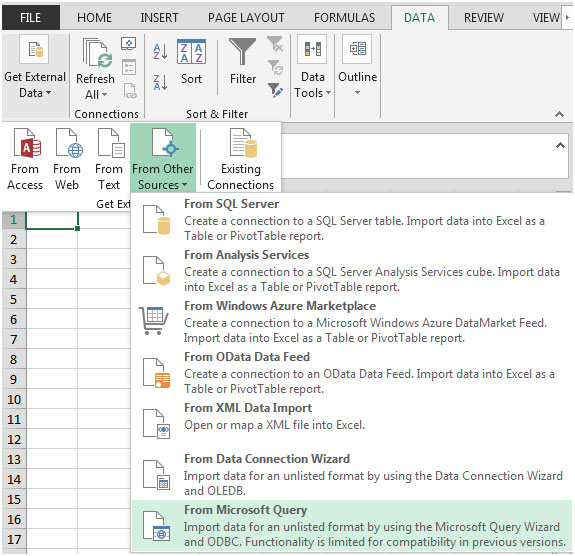The height and width of the screenshot is (556, 575).
Task: Select the DATA tab
Action: 420,18
